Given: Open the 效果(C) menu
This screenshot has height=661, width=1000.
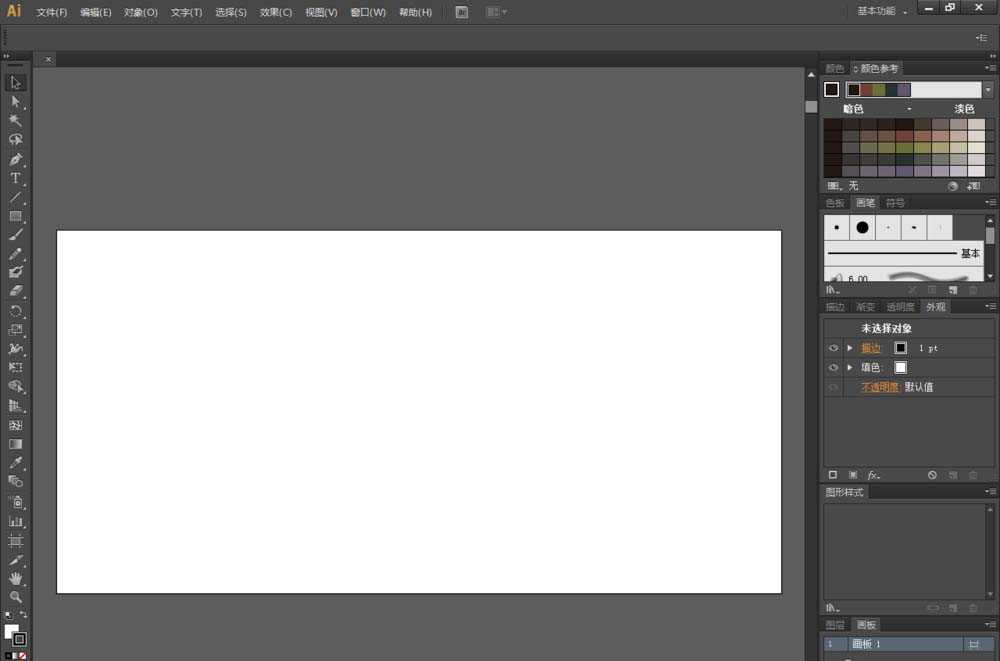Looking at the screenshot, I should 276,12.
